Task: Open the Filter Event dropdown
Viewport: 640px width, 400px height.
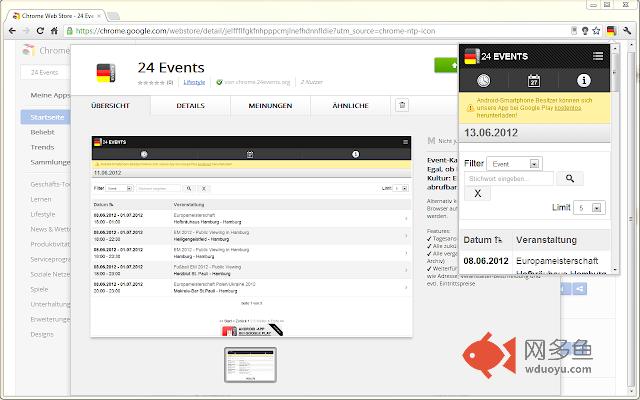Action: [514, 164]
